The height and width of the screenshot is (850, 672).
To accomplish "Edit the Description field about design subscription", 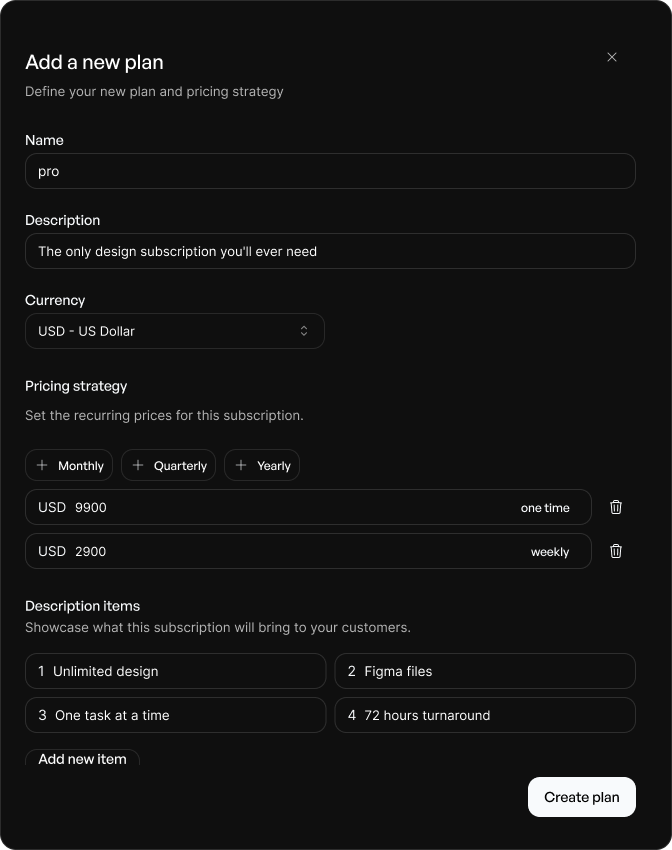I will click(x=330, y=251).
